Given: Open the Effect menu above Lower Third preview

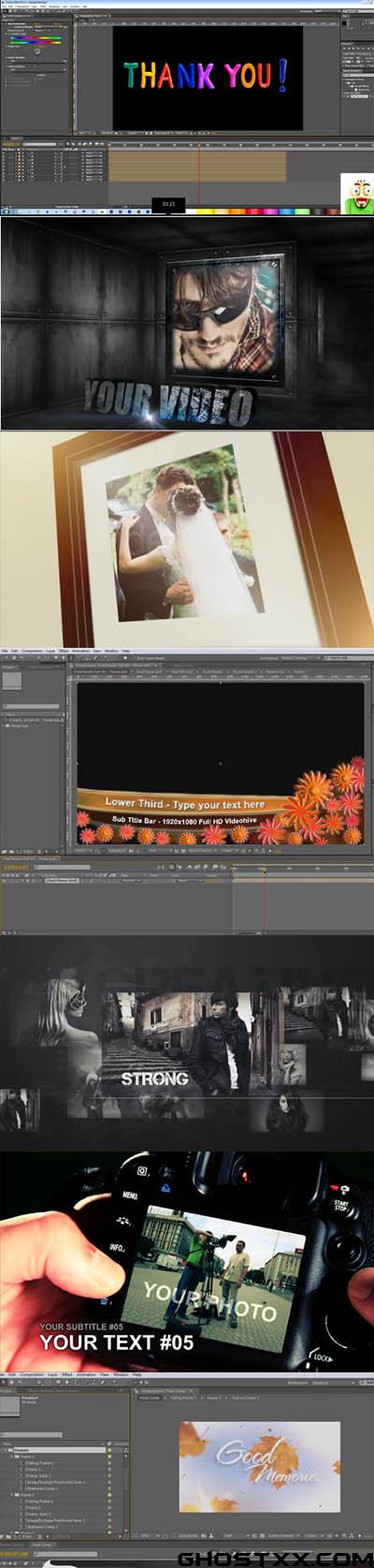Looking at the screenshot, I should pos(64,650).
